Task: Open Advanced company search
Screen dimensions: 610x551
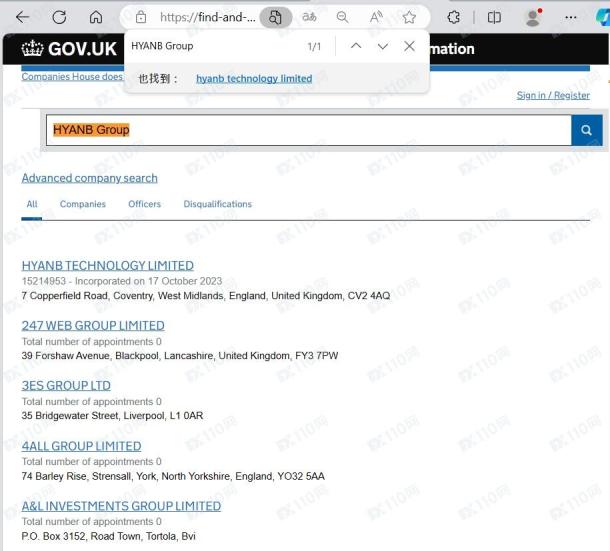Action: coord(89,178)
